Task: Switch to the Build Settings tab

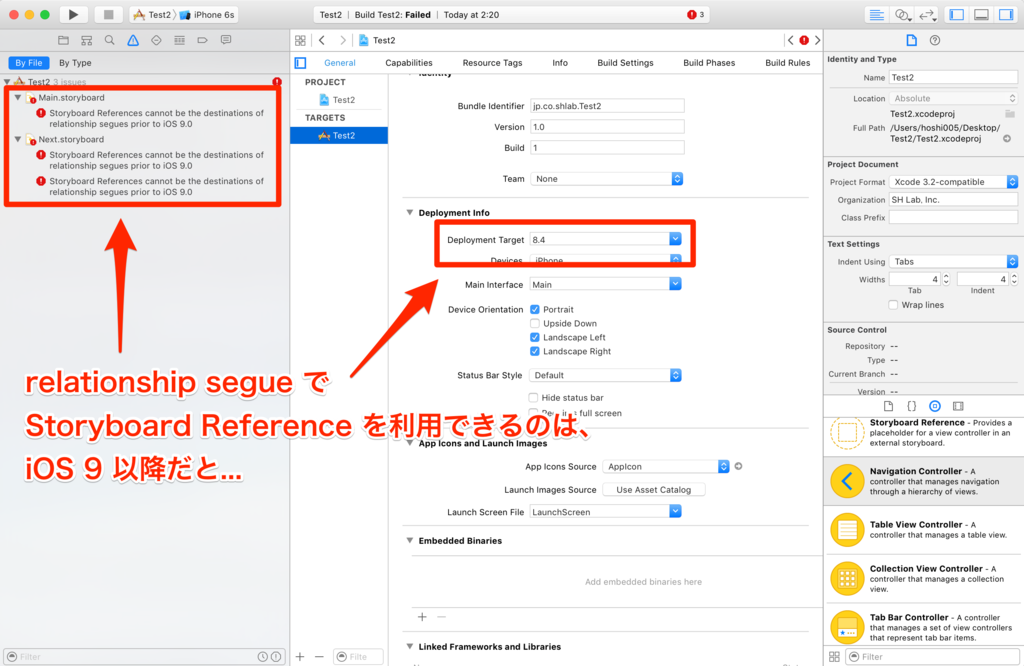Action: point(625,63)
